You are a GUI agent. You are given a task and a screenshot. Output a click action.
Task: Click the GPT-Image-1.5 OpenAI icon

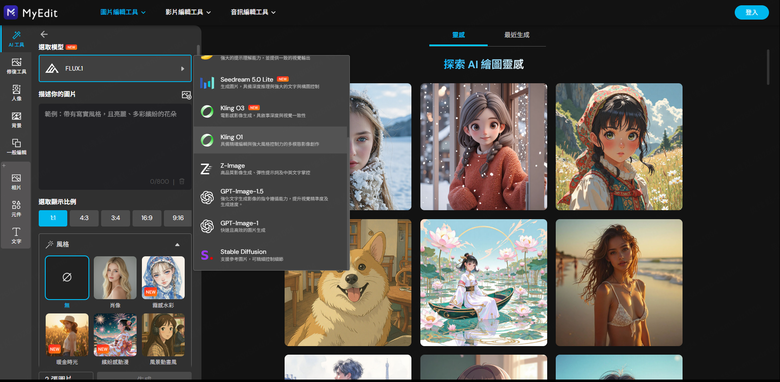coord(207,198)
